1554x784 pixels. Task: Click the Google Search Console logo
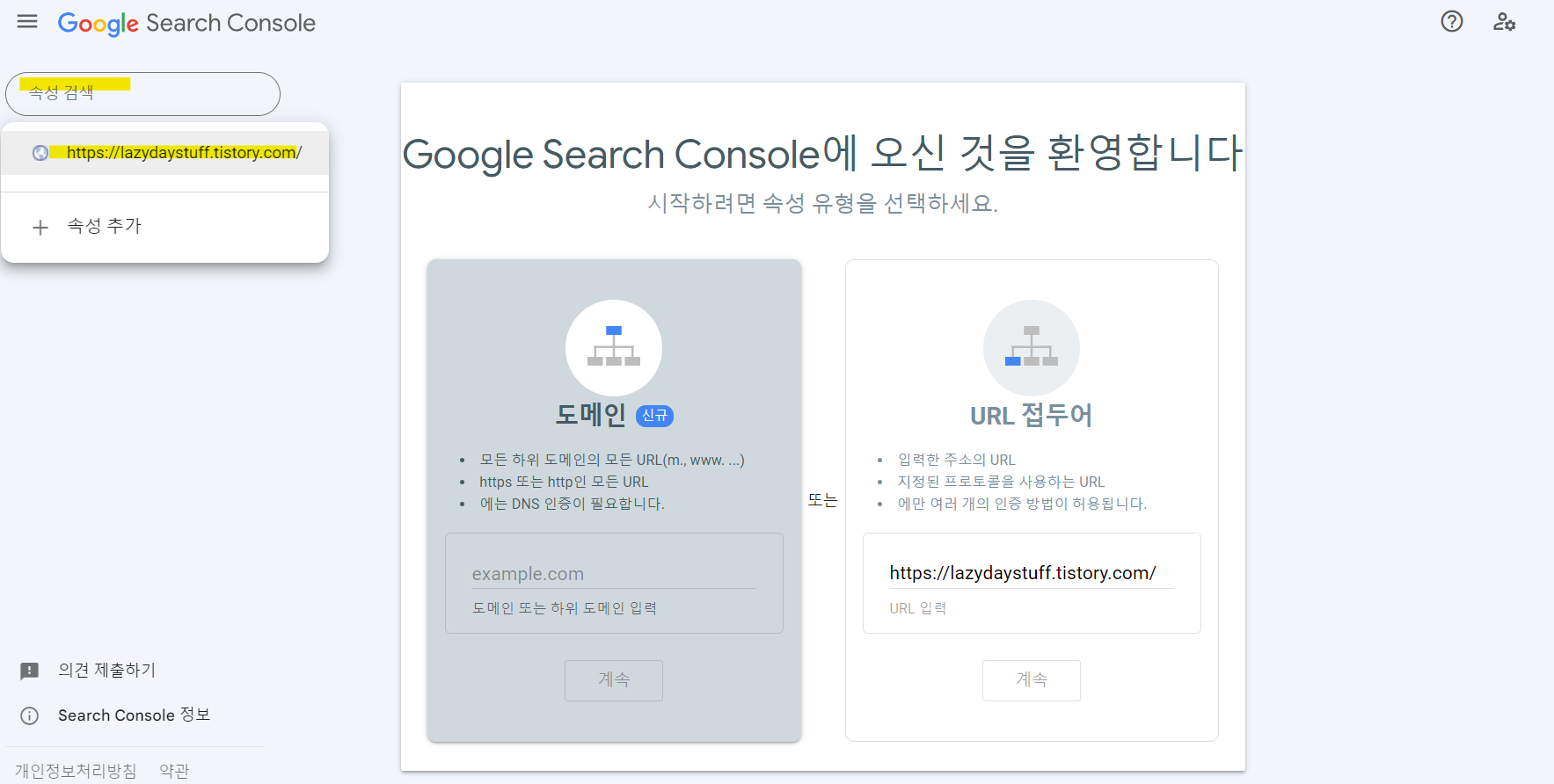(x=186, y=23)
